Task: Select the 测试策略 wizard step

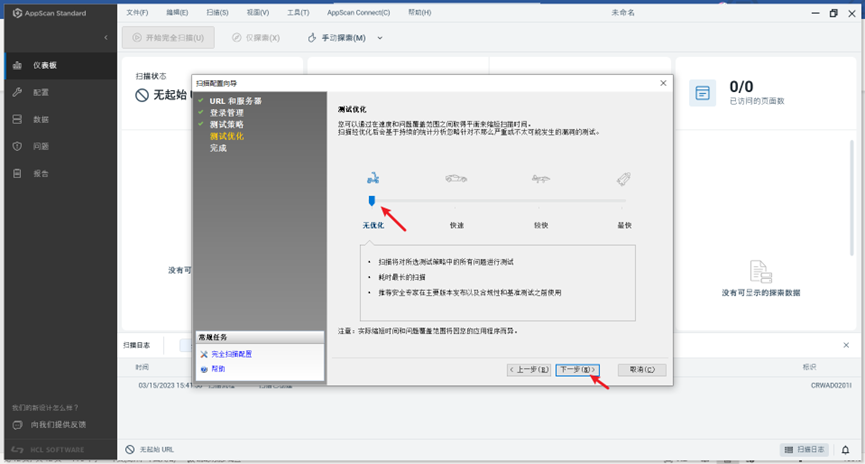Action: click(x=226, y=125)
